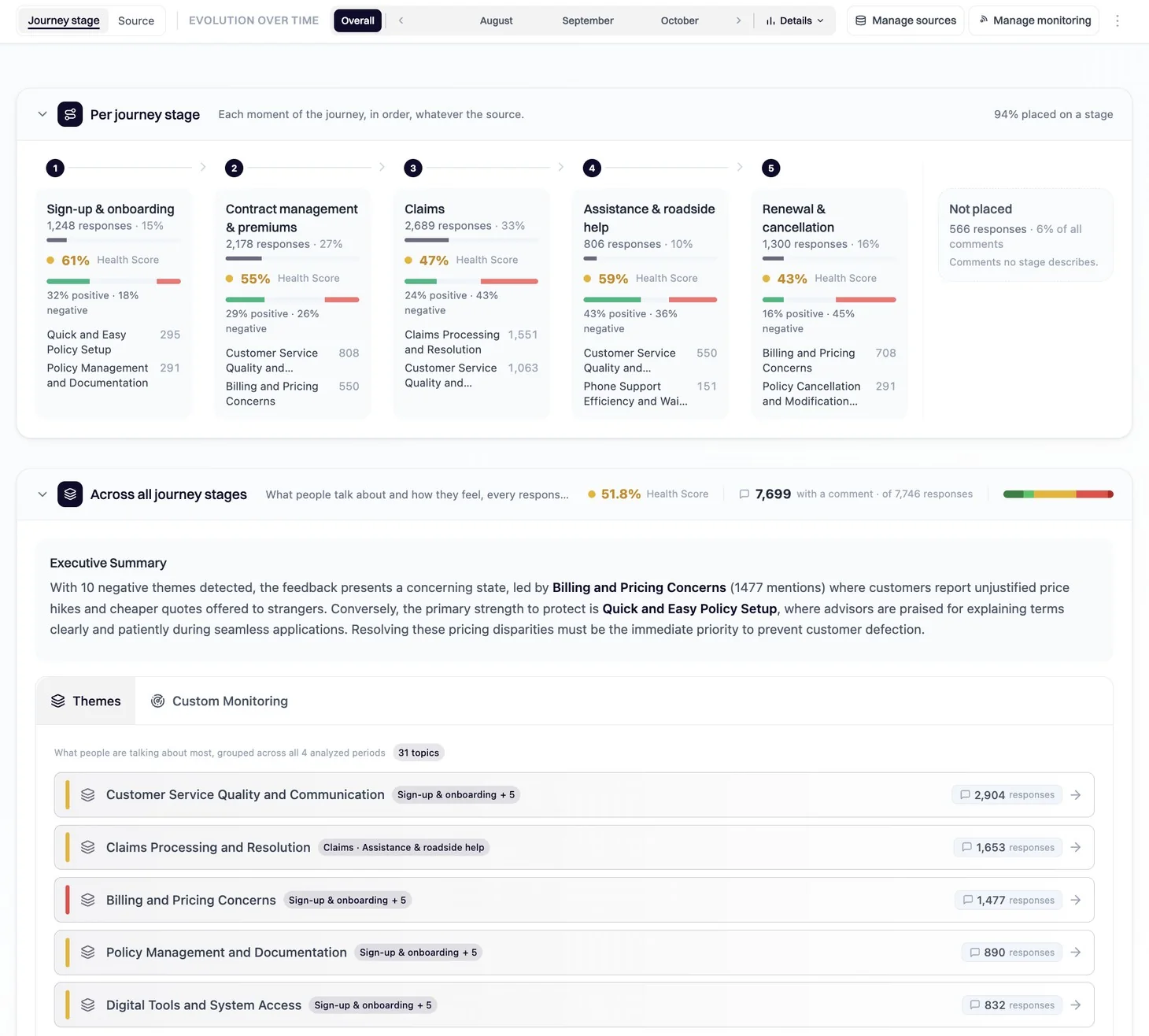Open the three-dot more options menu

[x=1117, y=20]
